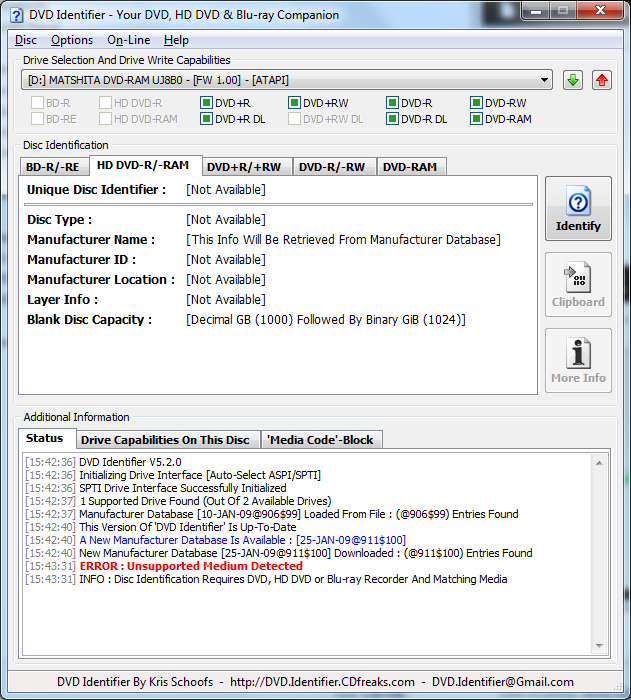Click the DVD.Identifier@Gmail.com email address

pos(503,682)
